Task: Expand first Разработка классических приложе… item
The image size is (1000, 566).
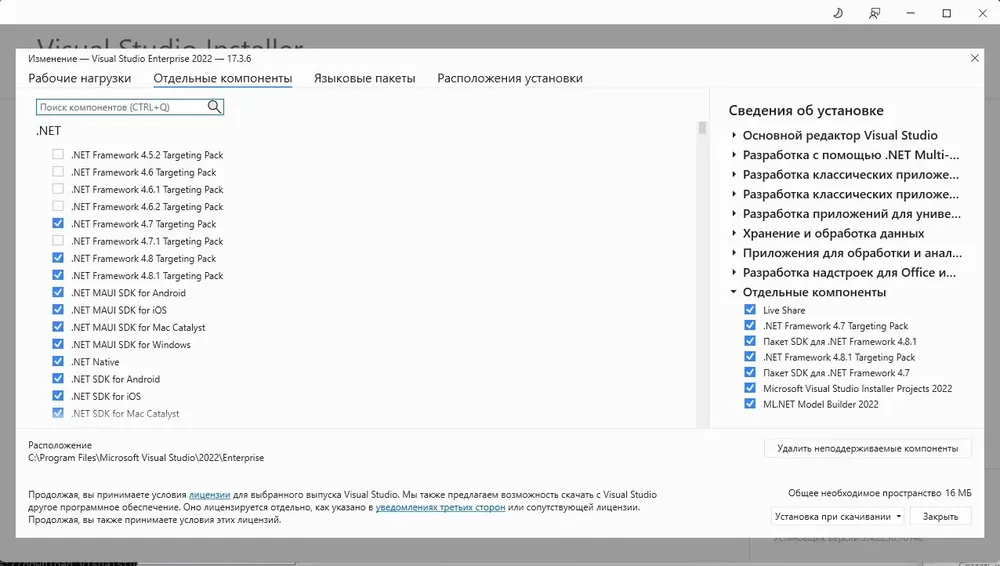Action: point(734,174)
